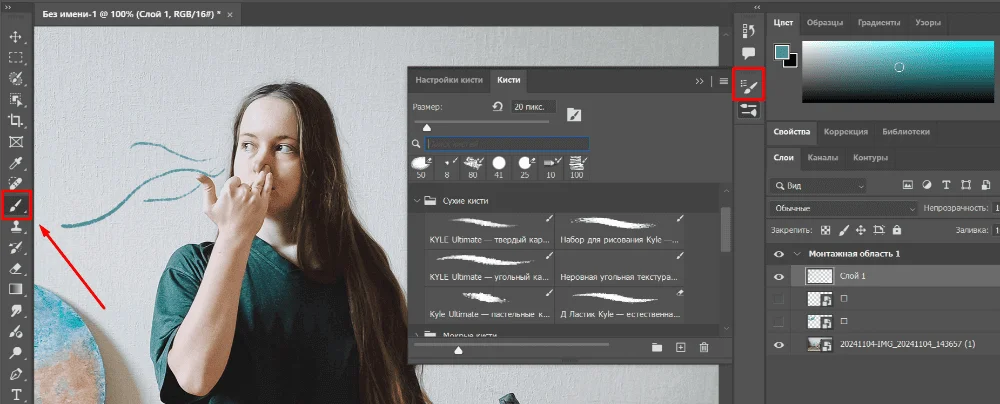
Task: Hide the Слой 1 layer
Action: click(x=780, y=276)
